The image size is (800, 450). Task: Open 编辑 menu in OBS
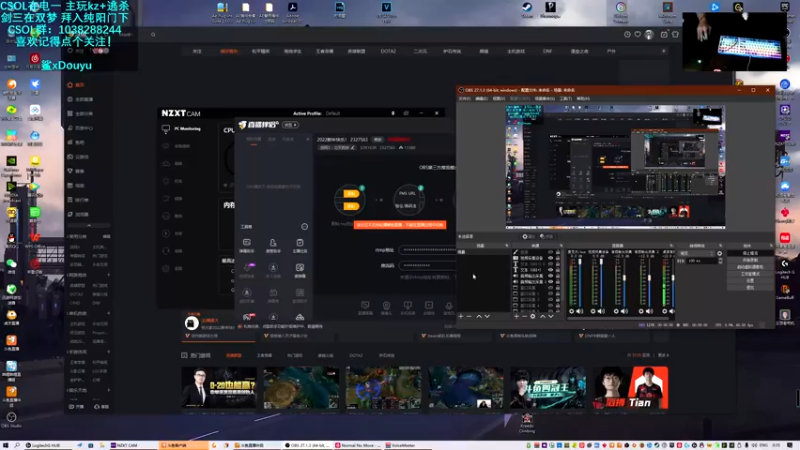[x=481, y=98]
